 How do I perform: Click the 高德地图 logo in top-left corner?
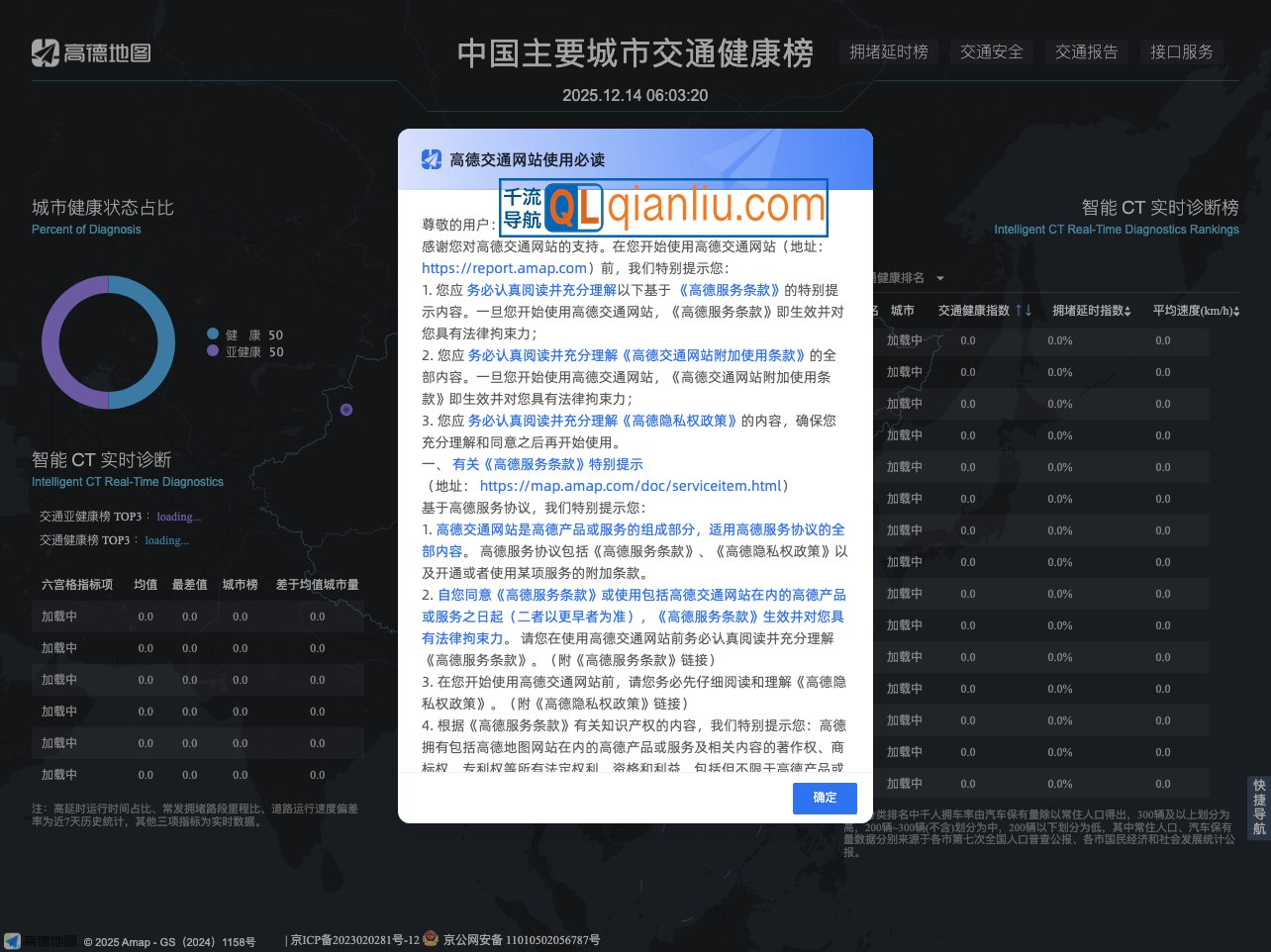point(90,53)
